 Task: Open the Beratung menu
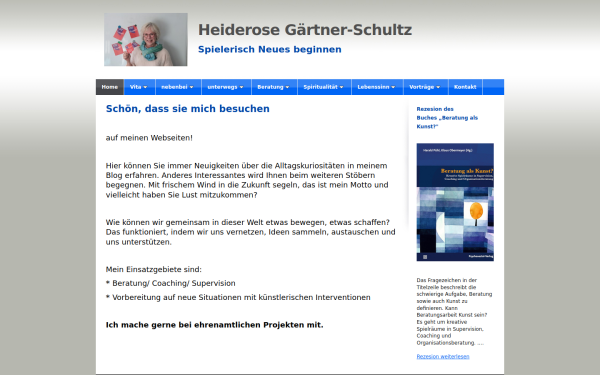pyautogui.click(x=274, y=87)
